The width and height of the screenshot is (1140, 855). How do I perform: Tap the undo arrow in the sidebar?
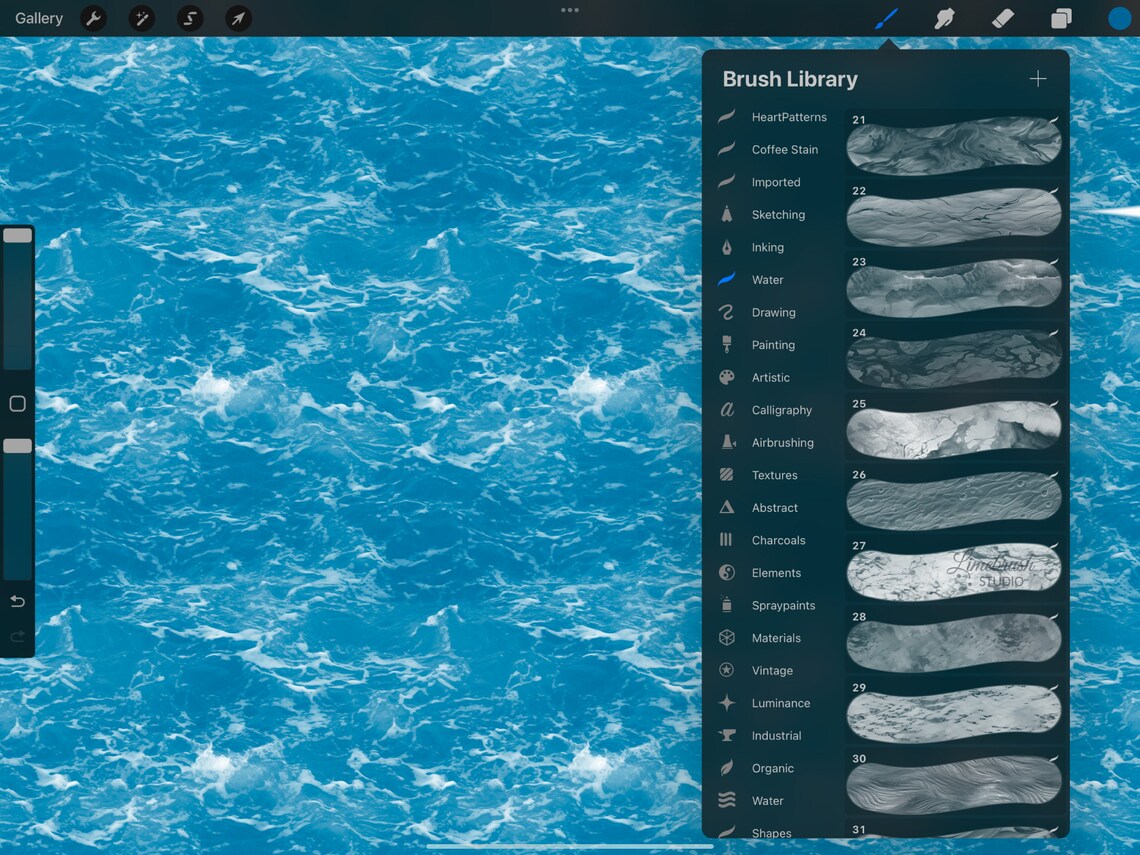17,601
